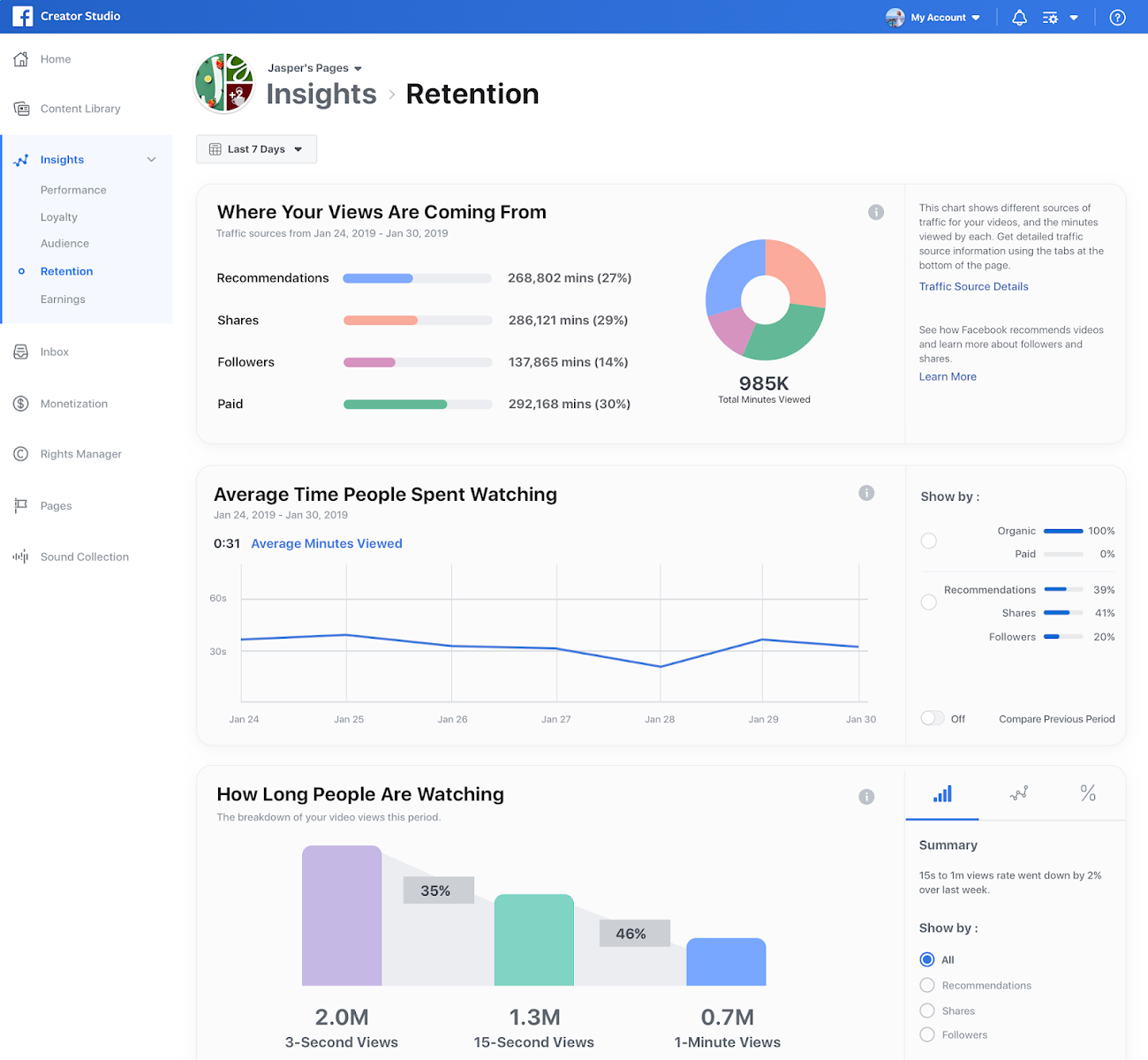Screen dimensions: 1148x1060
Task: Click the notifications bell icon
Action: tap(1019, 18)
